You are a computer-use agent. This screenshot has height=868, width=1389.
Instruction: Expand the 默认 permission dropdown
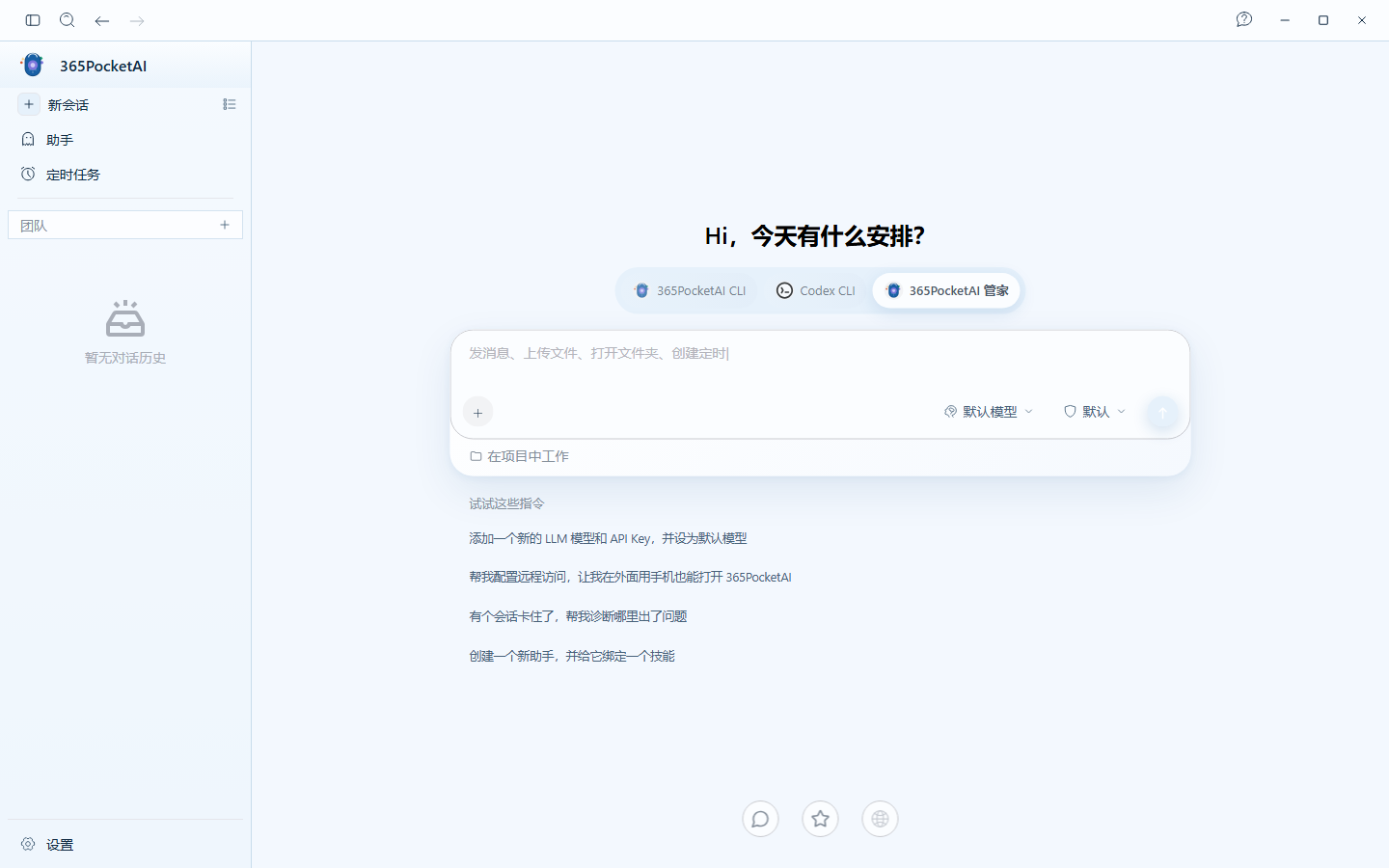(1095, 412)
